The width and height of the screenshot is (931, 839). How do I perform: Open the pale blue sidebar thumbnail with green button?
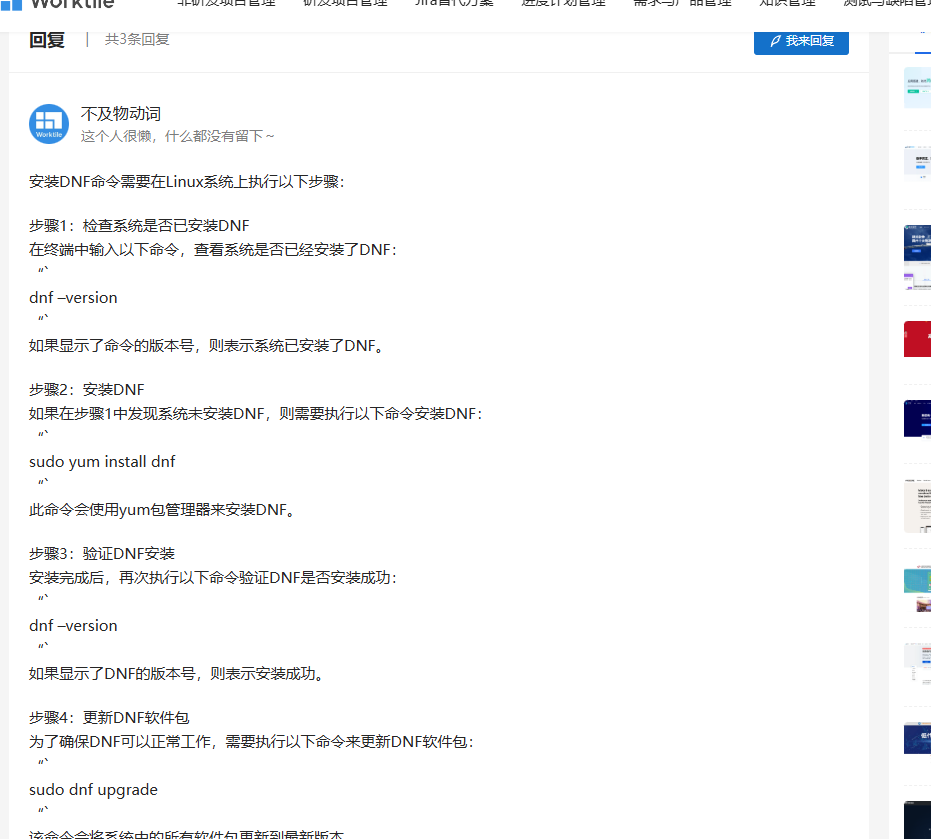[x=917, y=88]
